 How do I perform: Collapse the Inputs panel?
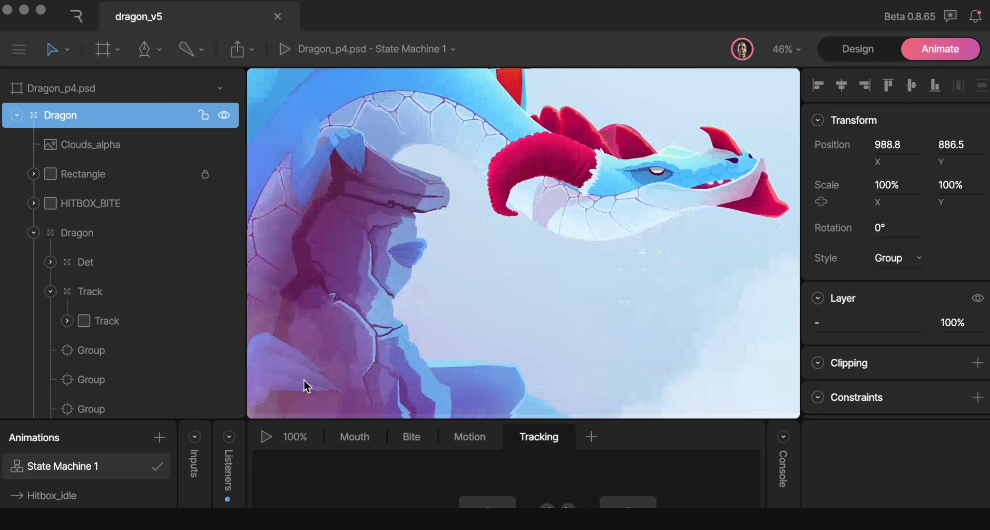[194, 437]
